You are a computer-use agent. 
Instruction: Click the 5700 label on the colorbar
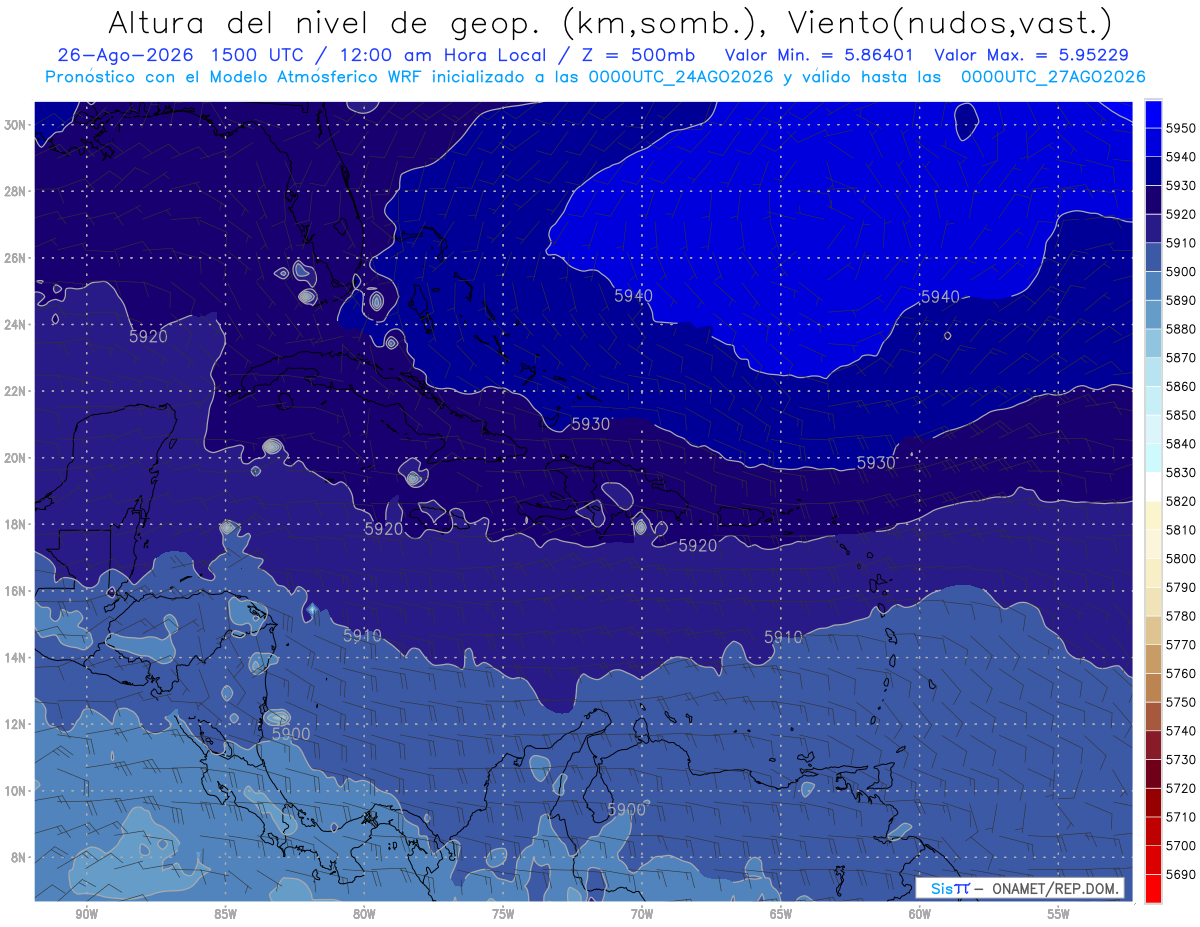pyautogui.click(x=1181, y=845)
